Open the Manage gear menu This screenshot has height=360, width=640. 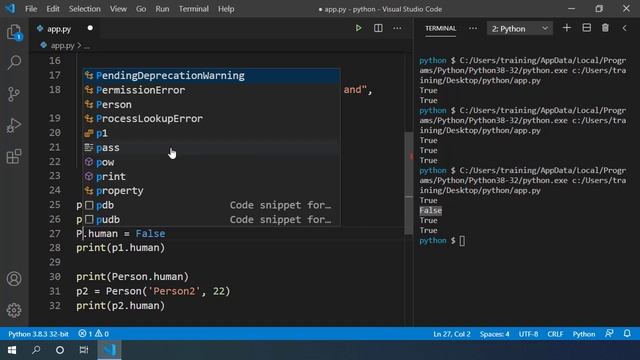coord(14,310)
